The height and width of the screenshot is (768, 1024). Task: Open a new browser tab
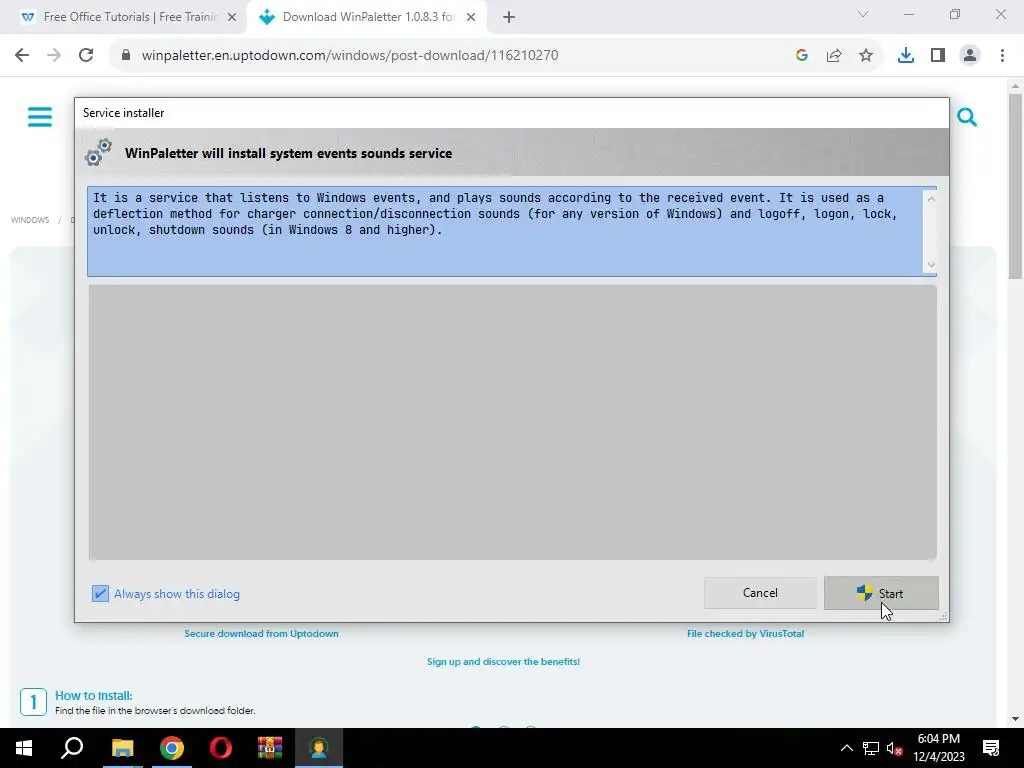click(509, 17)
